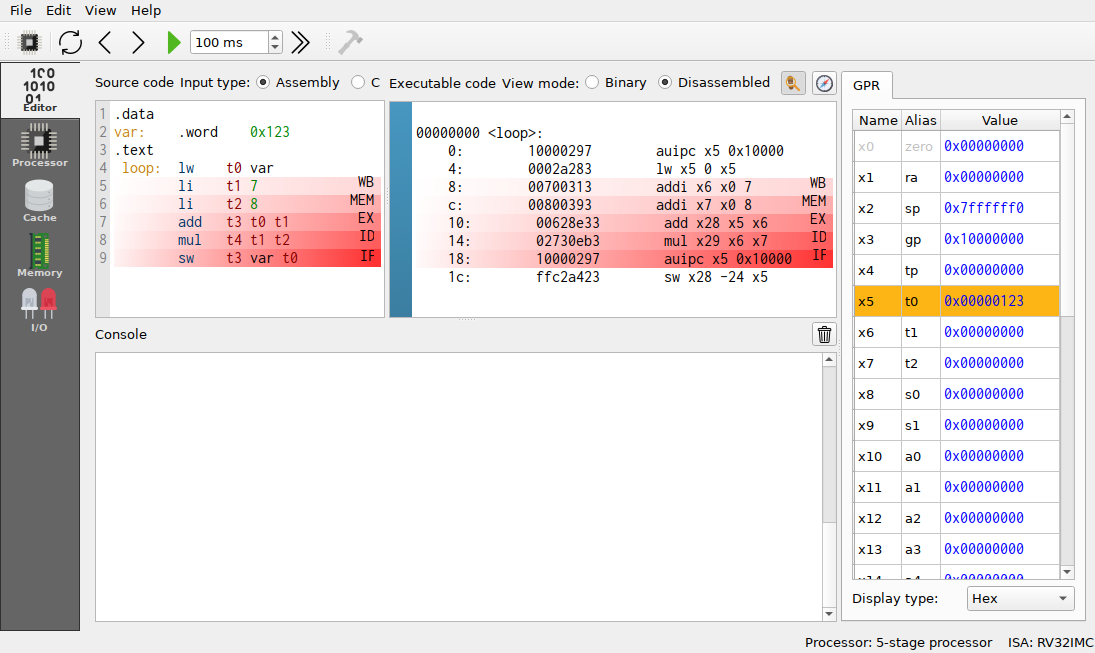Click disassembly line 'addi x6 x0 7'
The height and width of the screenshot is (653, 1095).
tap(624, 187)
